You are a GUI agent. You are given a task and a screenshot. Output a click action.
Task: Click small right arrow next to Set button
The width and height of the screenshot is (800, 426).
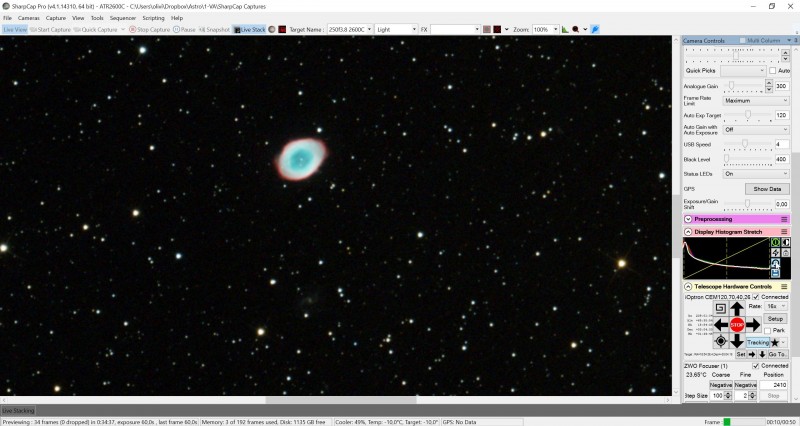[x=752, y=354]
